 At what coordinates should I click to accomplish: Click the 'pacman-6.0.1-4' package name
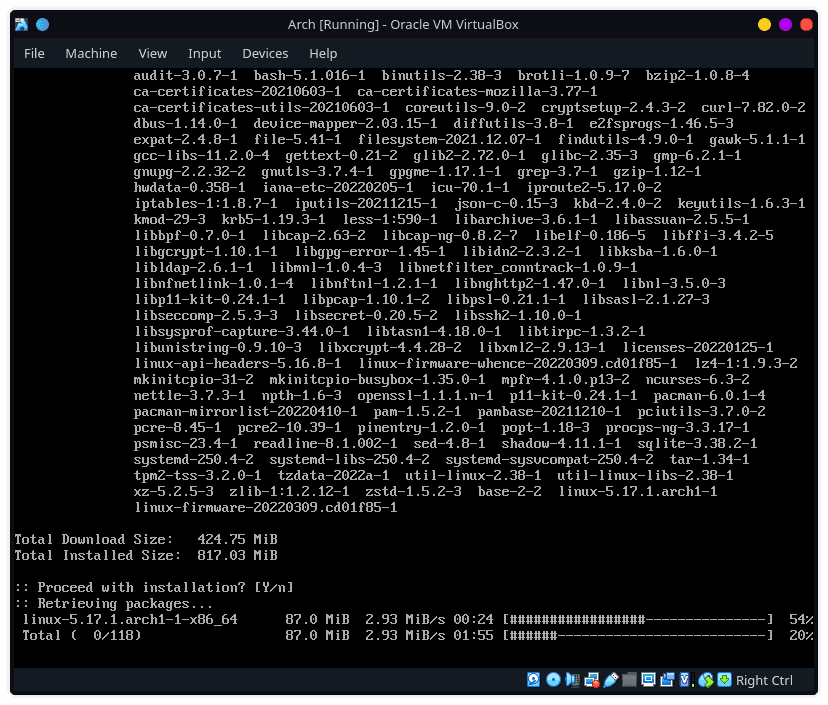tap(709, 395)
